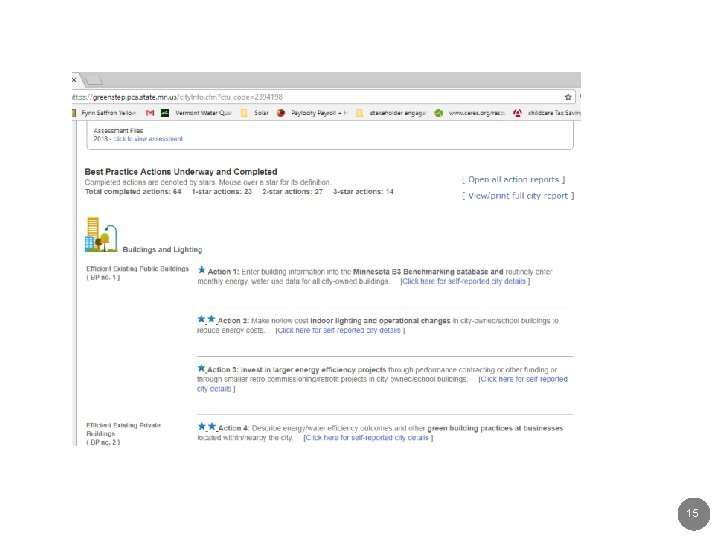Open the Paylocity Payroll bookmark

pos(312,113)
